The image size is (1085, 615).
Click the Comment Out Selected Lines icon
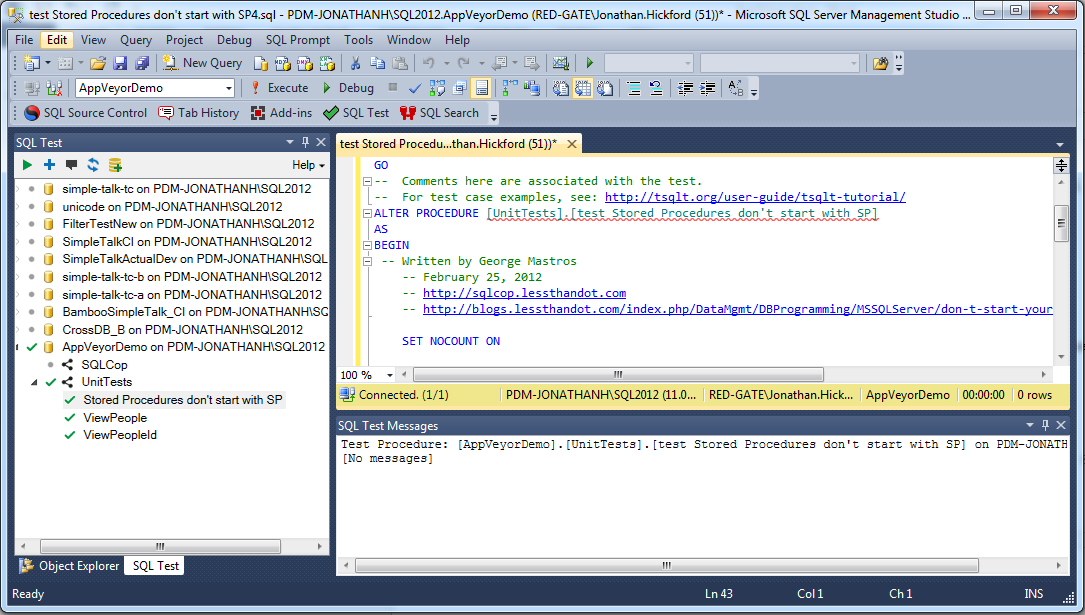(x=633, y=88)
